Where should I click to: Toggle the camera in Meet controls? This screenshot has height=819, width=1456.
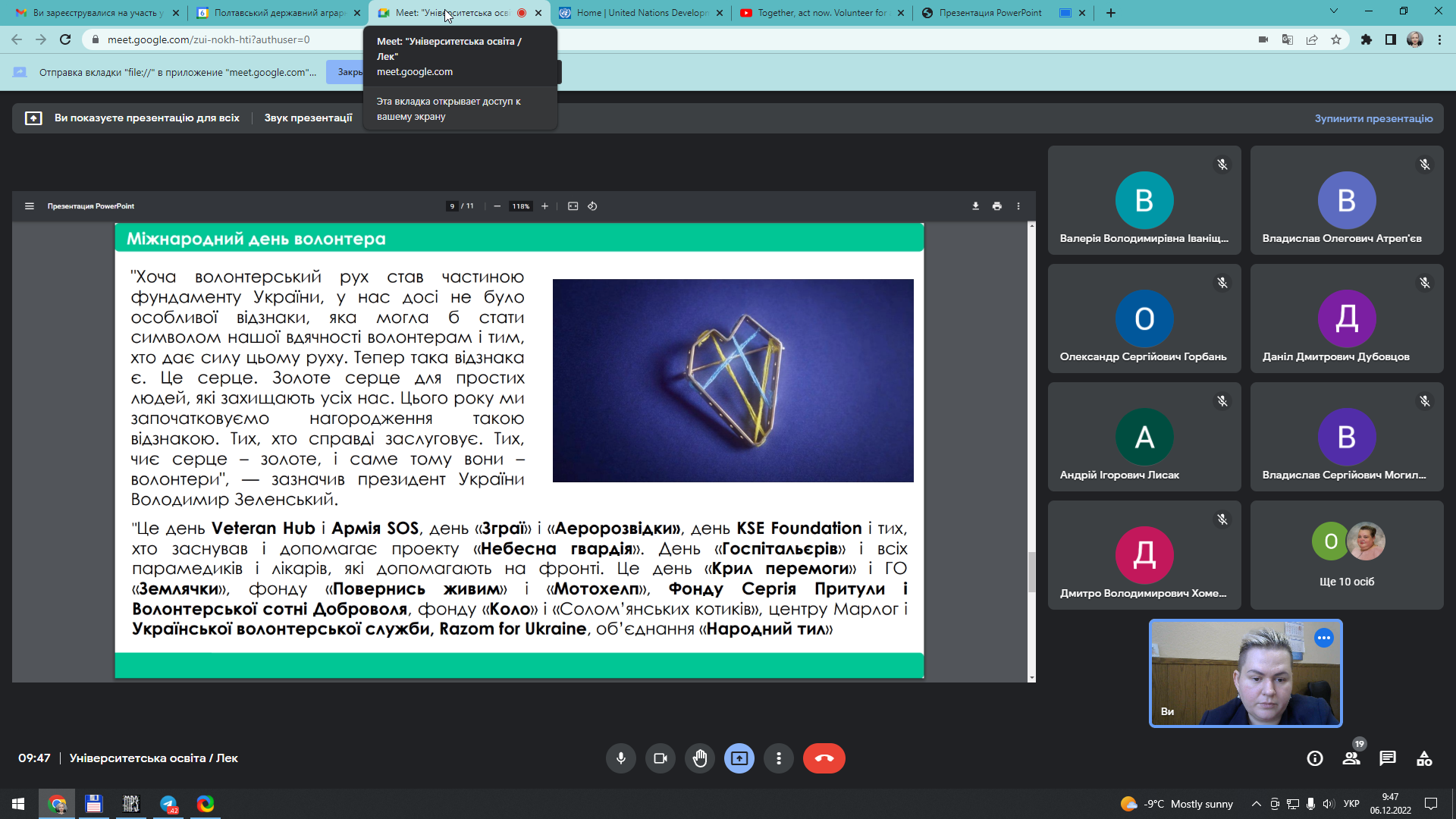coord(660,758)
